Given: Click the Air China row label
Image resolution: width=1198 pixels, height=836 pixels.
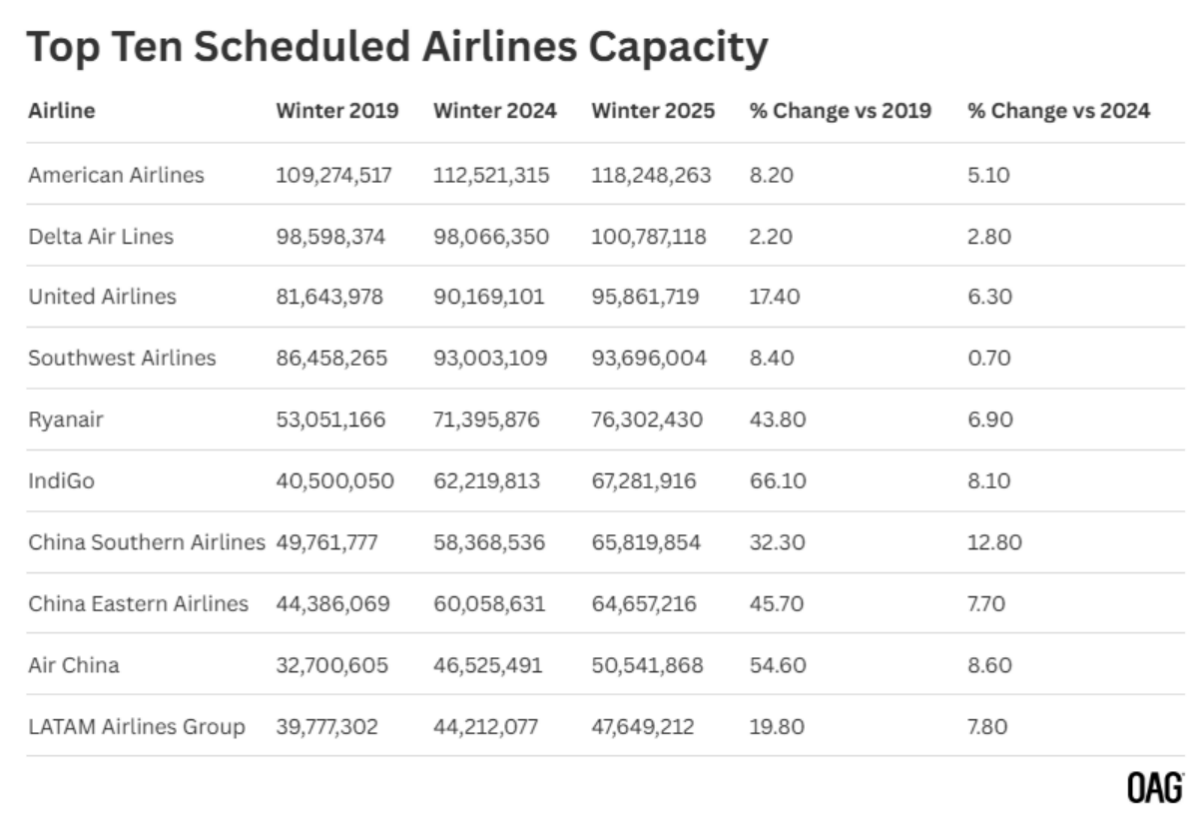Looking at the screenshot, I should coord(73,665).
